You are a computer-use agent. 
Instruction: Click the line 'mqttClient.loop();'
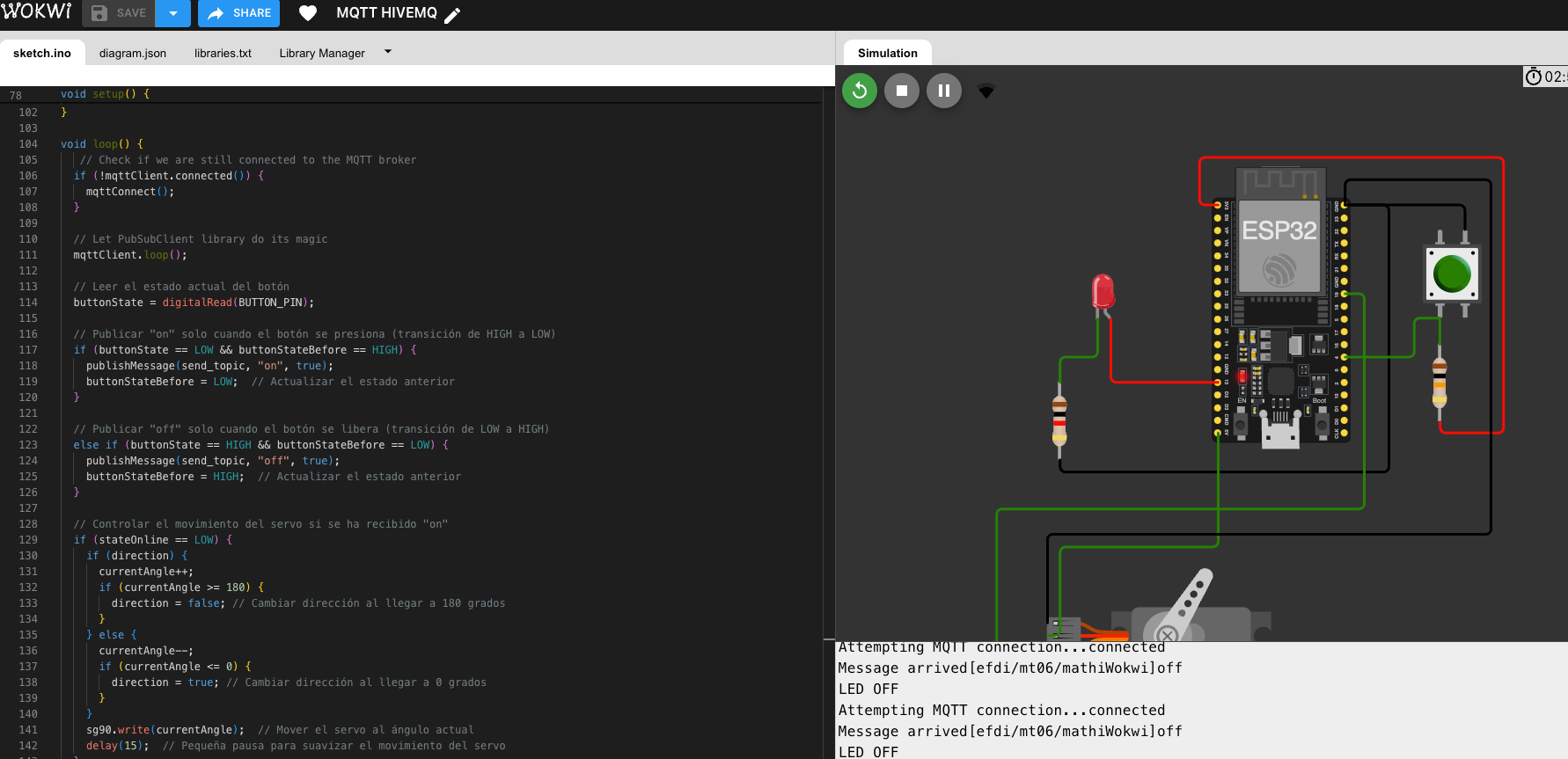coord(130,255)
